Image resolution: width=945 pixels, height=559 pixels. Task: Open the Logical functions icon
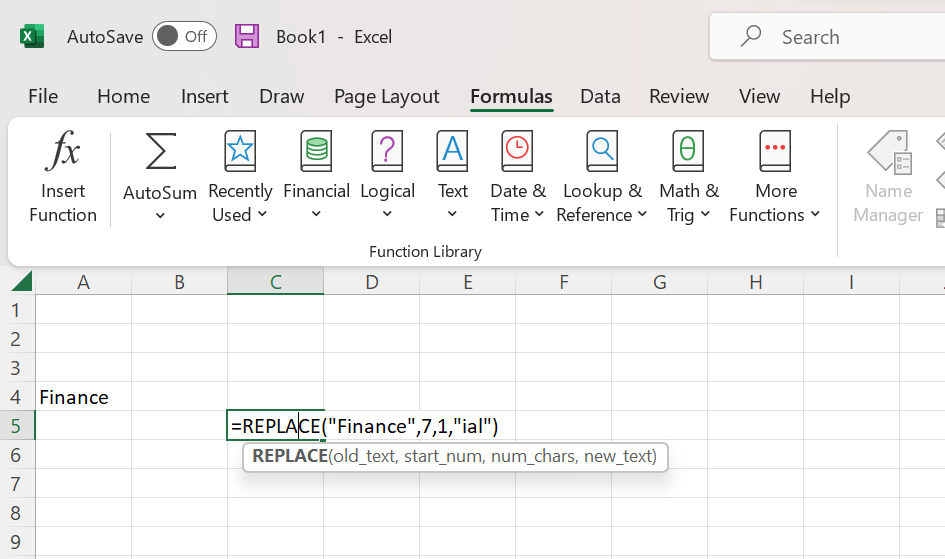point(387,152)
